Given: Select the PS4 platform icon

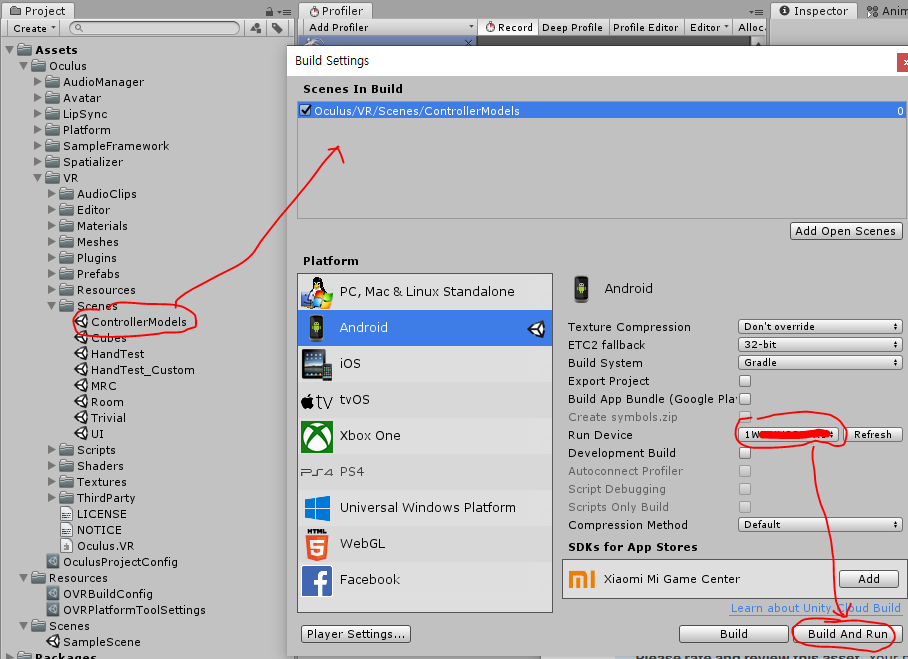Looking at the screenshot, I should [x=317, y=472].
